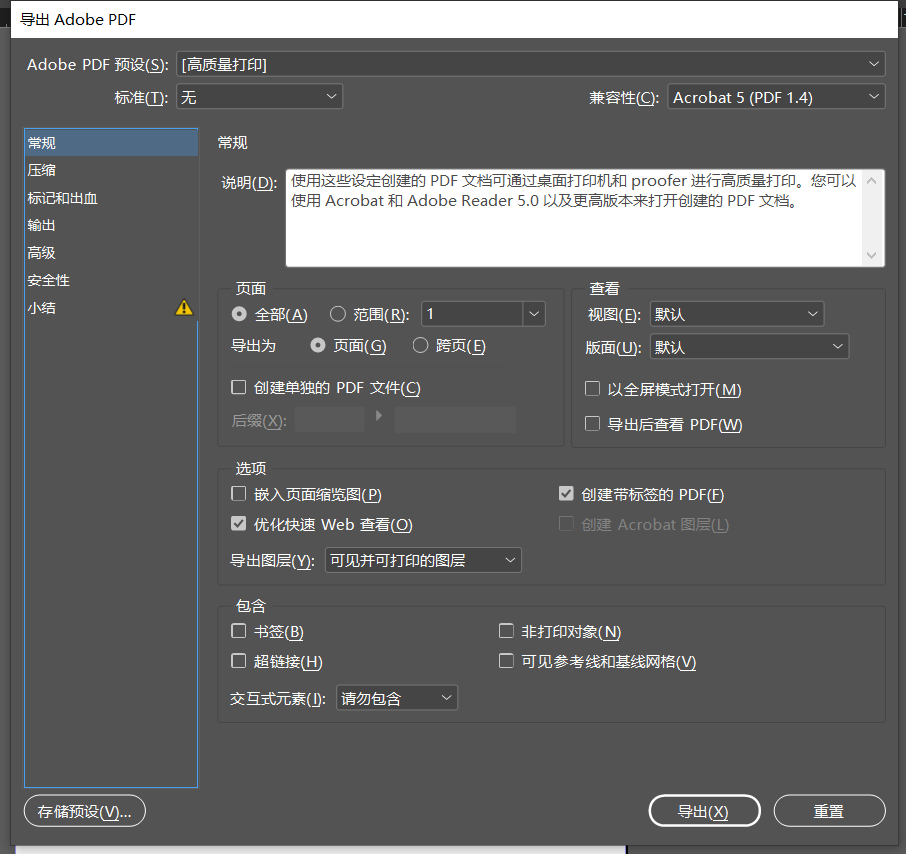Enable the 超链接 include checkbox
This screenshot has width=906, height=854.
pyautogui.click(x=239, y=661)
